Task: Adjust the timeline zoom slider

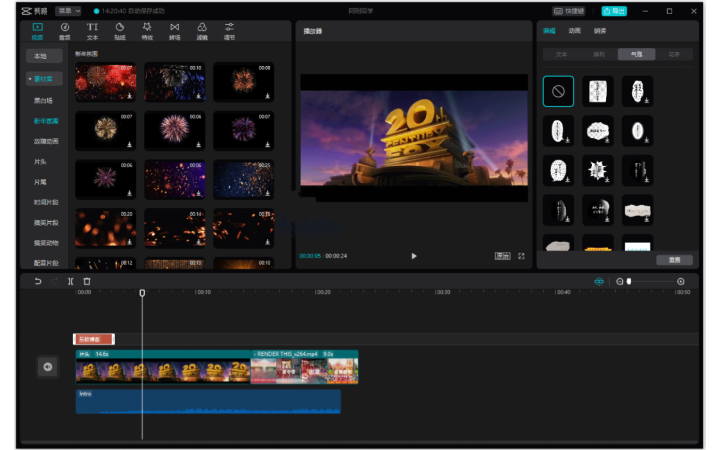Action: (x=630, y=282)
